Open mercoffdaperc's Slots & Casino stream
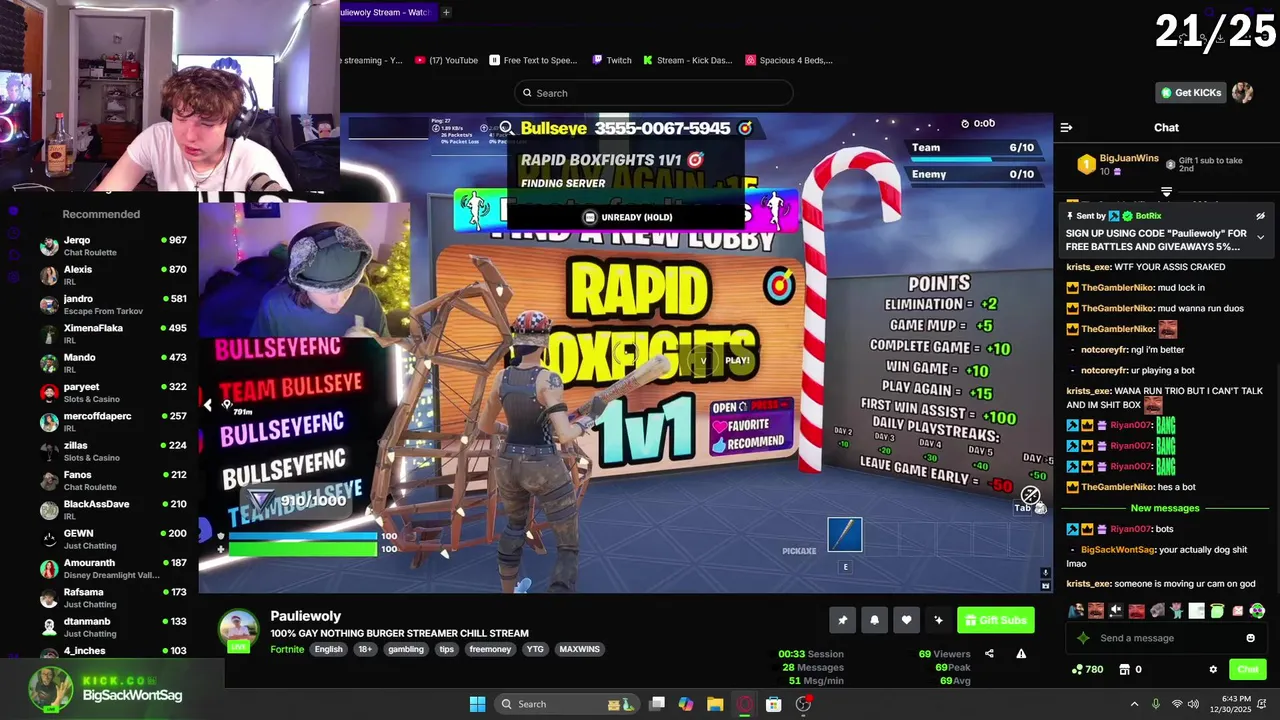Viewport: 1280px width, 720px height. point(113,422)
